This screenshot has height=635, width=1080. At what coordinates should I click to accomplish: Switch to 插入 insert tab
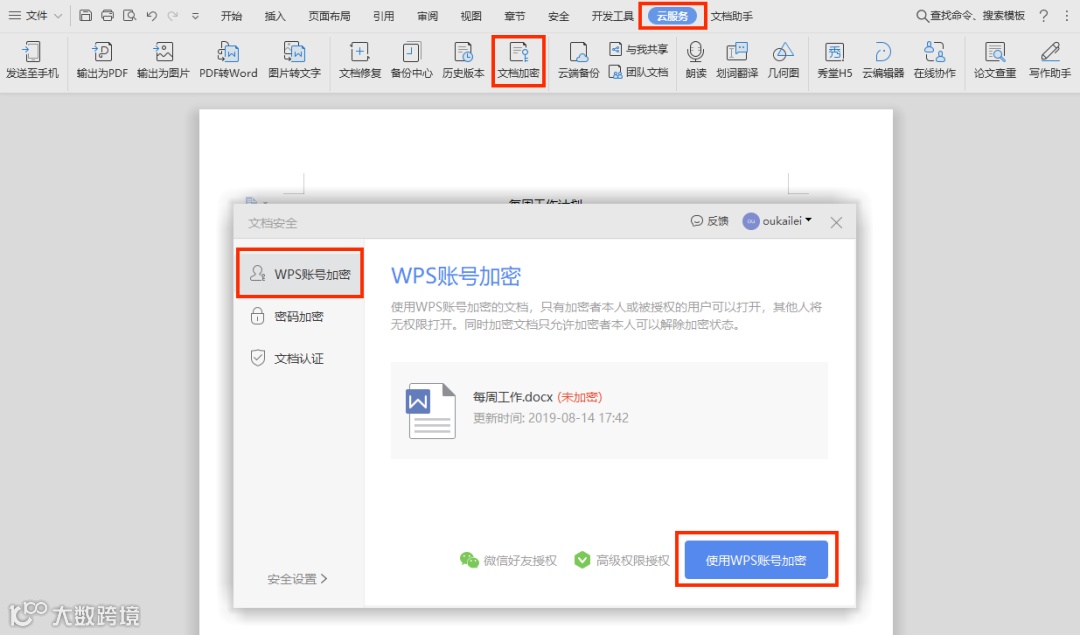275,16
